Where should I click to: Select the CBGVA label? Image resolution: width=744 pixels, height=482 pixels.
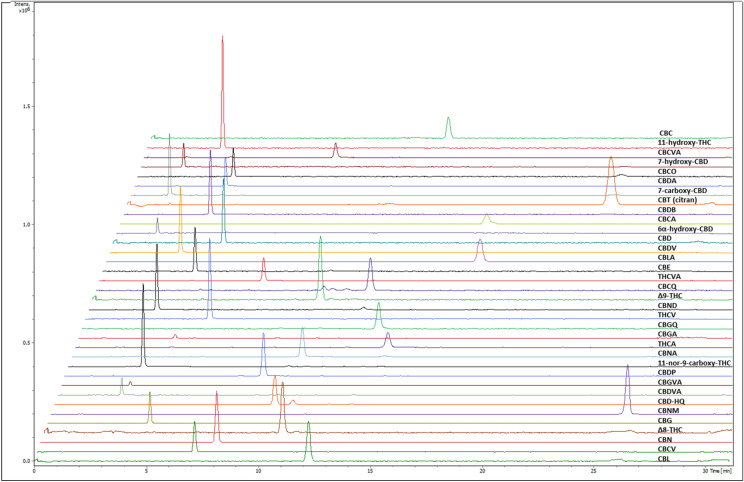point(670,382)
